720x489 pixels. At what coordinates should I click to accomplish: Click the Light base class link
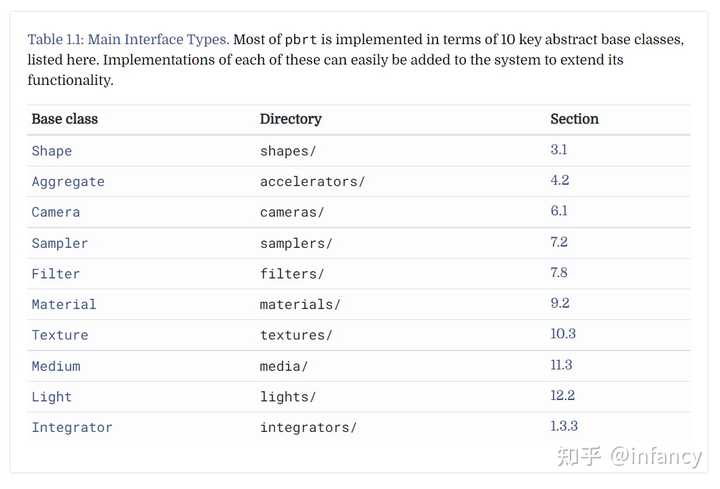(x=52, y=397)
